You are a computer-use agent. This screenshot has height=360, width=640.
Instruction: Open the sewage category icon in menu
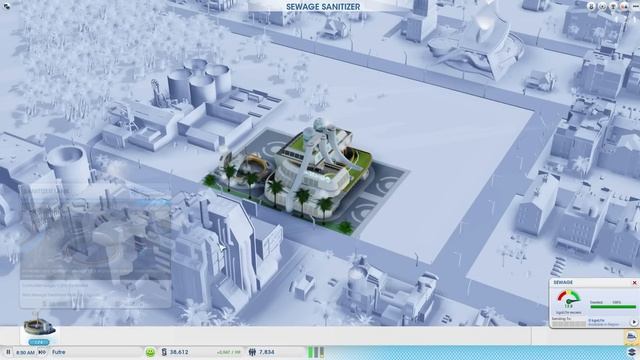coord(631,337)
